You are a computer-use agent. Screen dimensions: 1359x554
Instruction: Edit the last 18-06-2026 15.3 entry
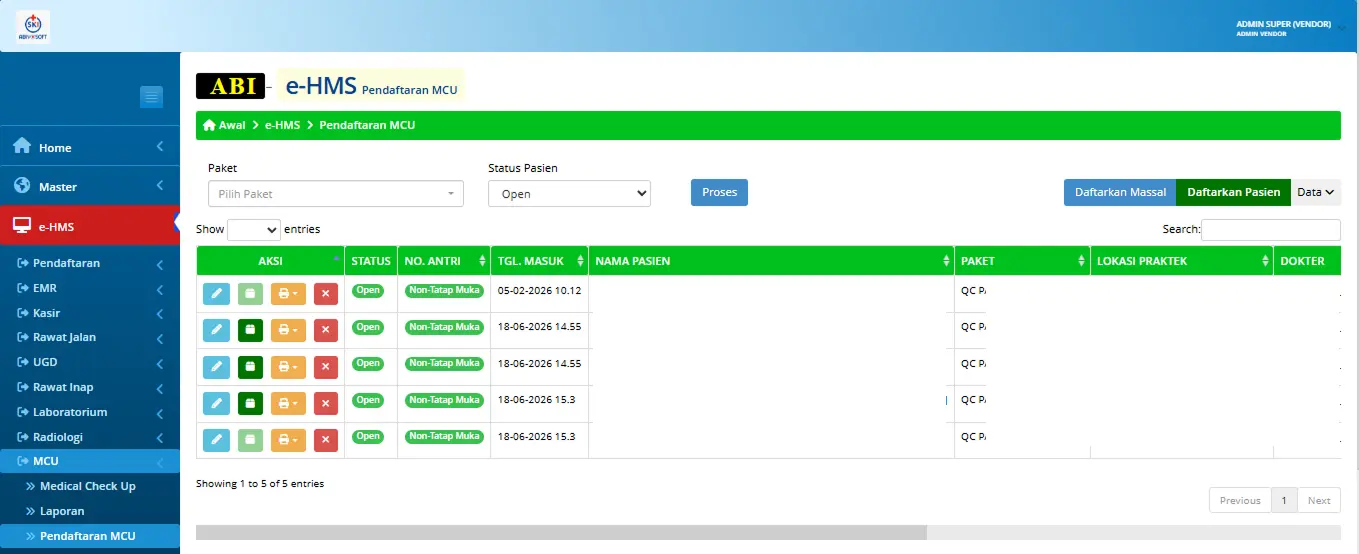[x=216, y=440]
